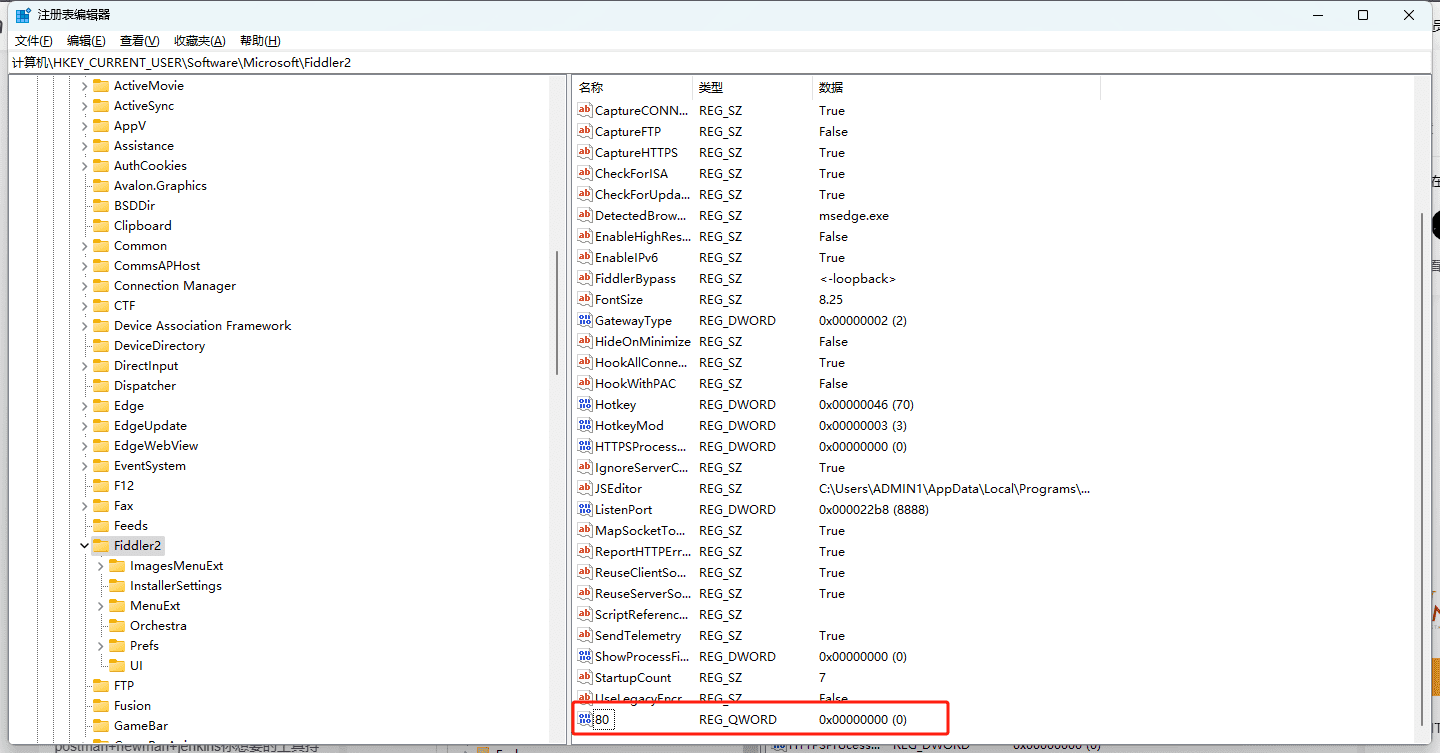Collapse the Fiddler2 key
This screenshot has height=753, width=1440.
pos(84,546)
